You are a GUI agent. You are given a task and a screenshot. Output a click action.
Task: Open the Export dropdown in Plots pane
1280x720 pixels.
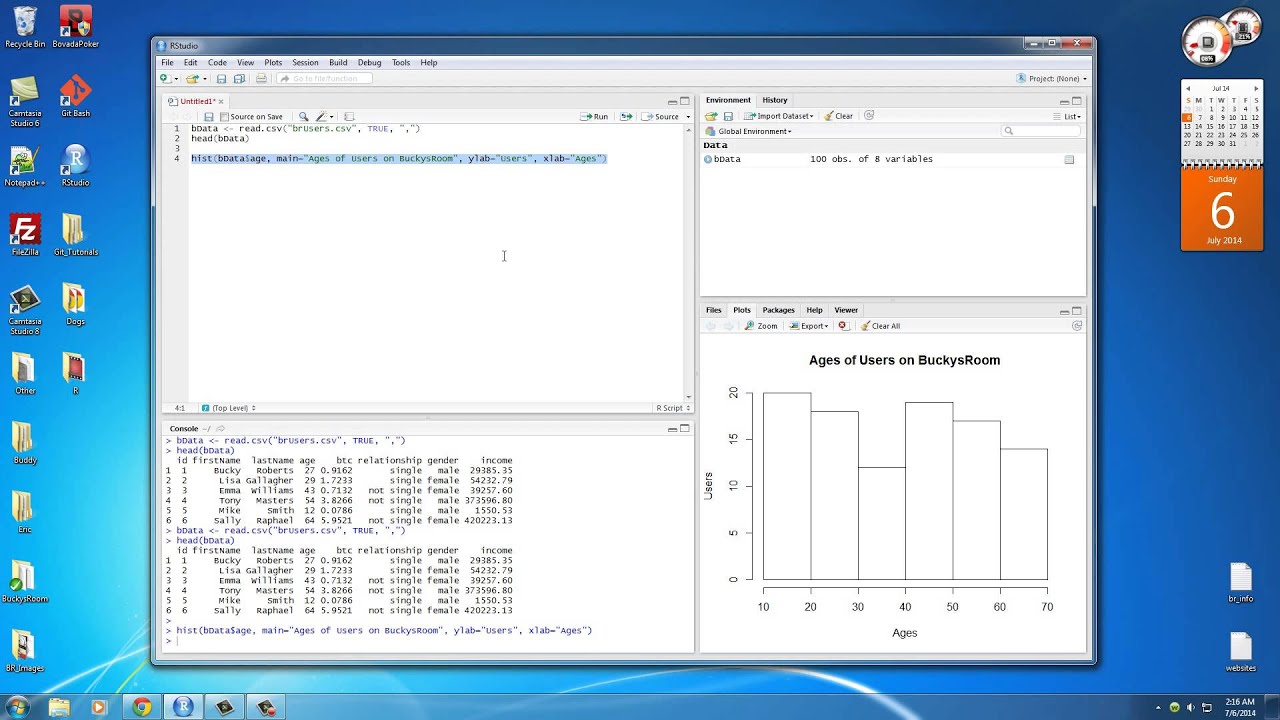click(x=809, y=326)
